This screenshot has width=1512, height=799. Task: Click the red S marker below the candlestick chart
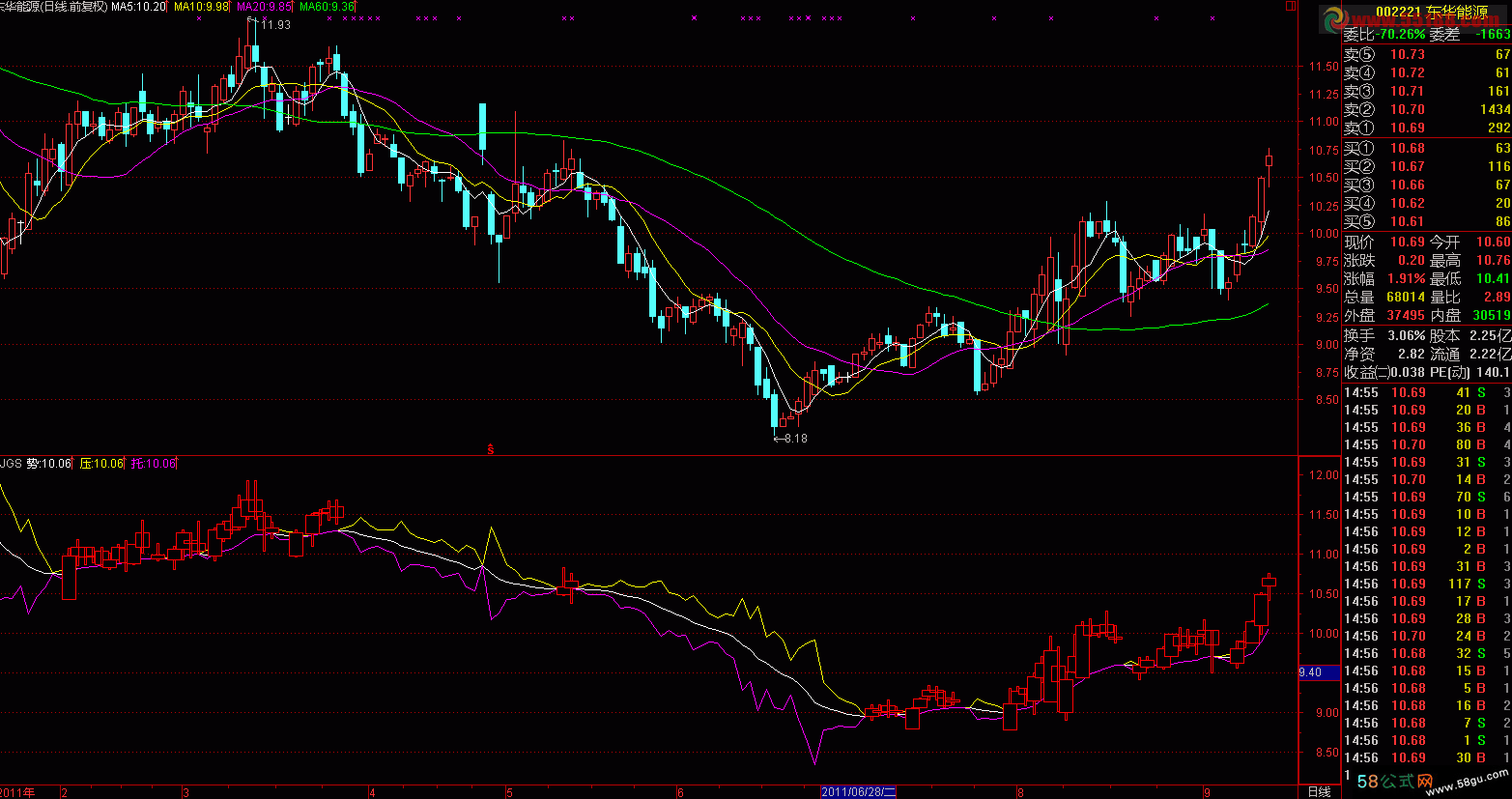[x=491, y=449]
